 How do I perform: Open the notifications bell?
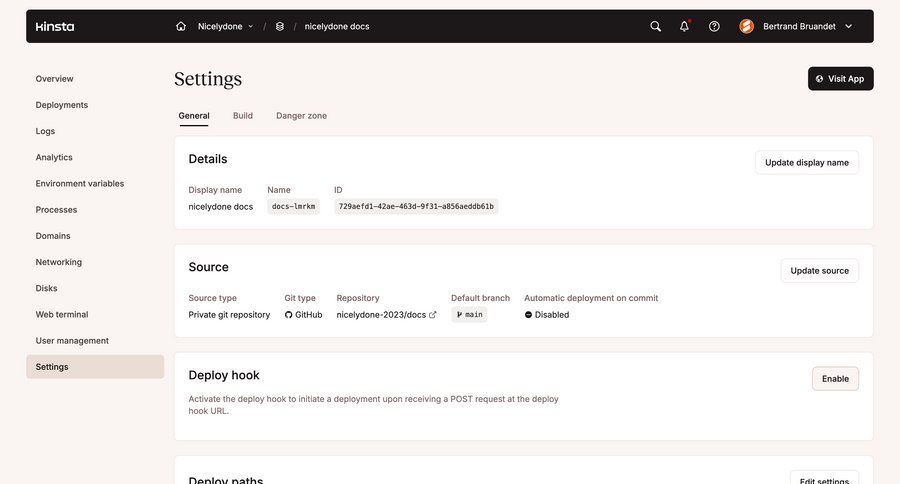[x=684, y=26]
